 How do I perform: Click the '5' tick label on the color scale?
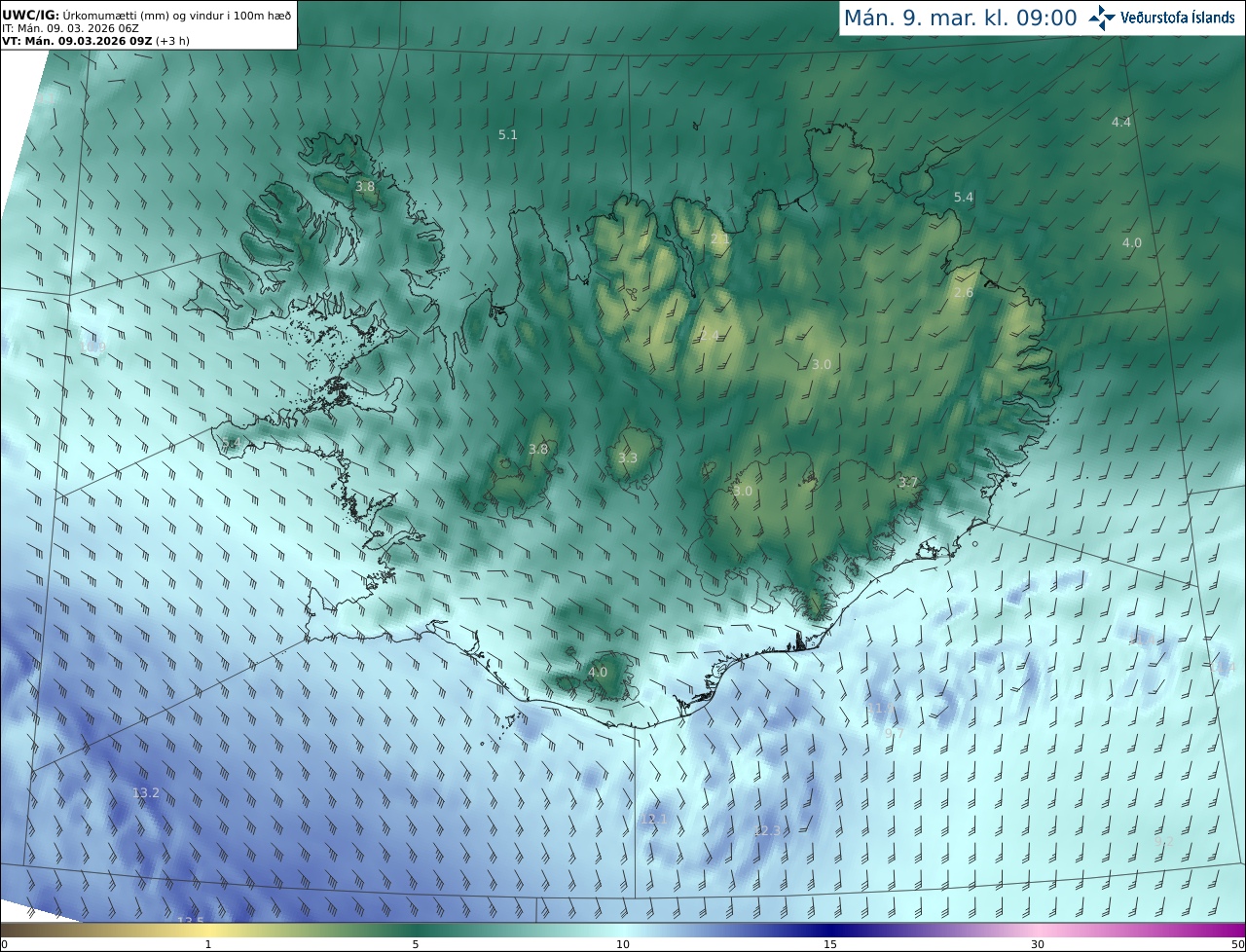coord(416,944)
